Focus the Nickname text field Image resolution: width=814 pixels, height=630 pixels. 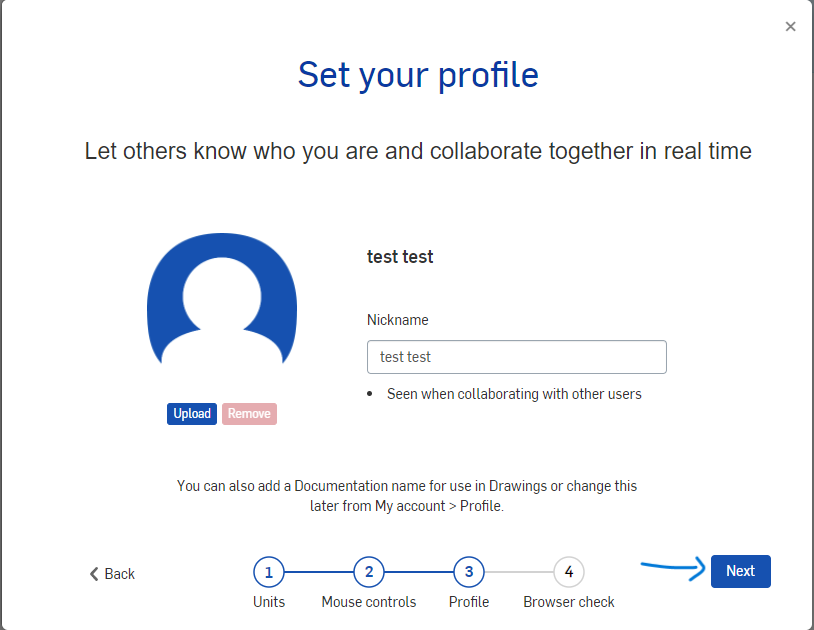516,357
